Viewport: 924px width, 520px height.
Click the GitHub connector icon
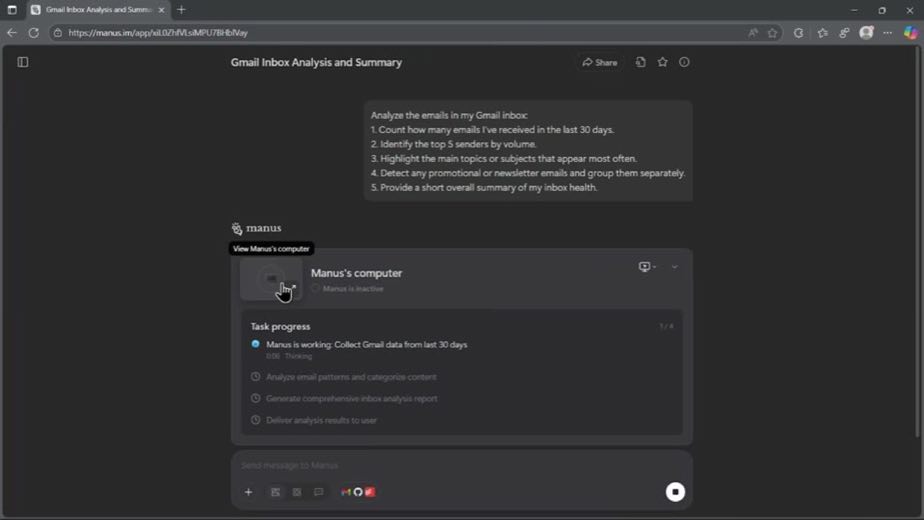[358, 492]
